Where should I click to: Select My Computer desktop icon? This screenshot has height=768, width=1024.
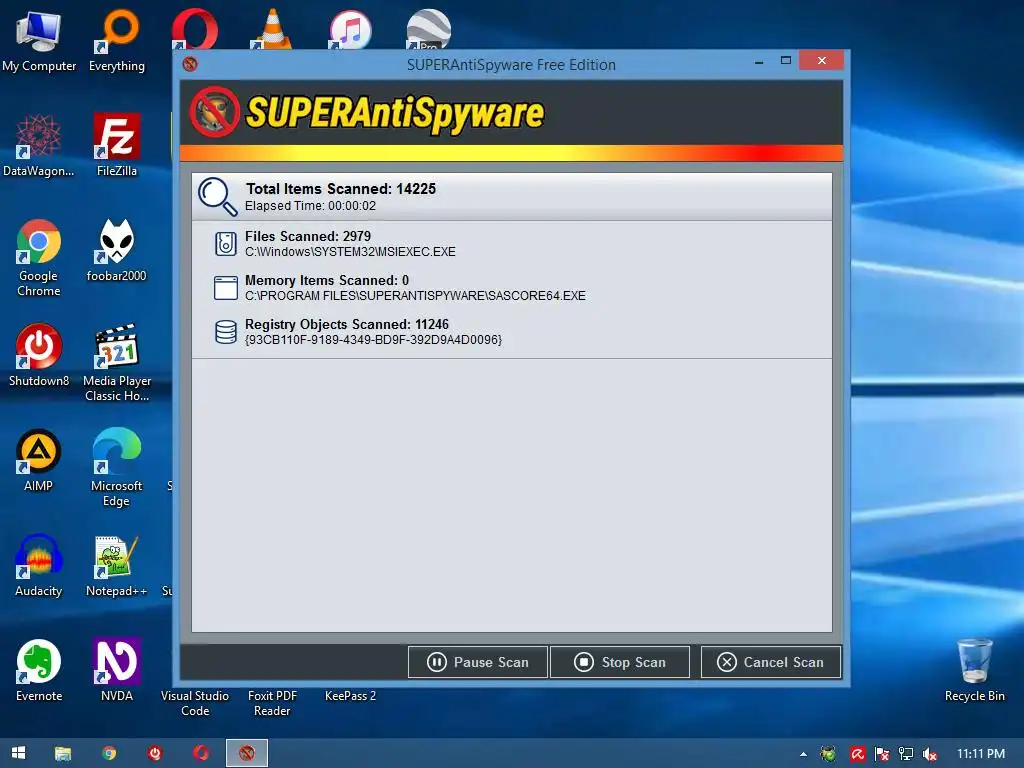(x=39, y=42)
